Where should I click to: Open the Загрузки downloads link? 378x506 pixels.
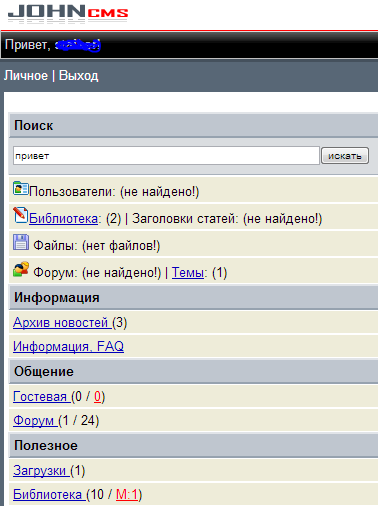(41, 471)
